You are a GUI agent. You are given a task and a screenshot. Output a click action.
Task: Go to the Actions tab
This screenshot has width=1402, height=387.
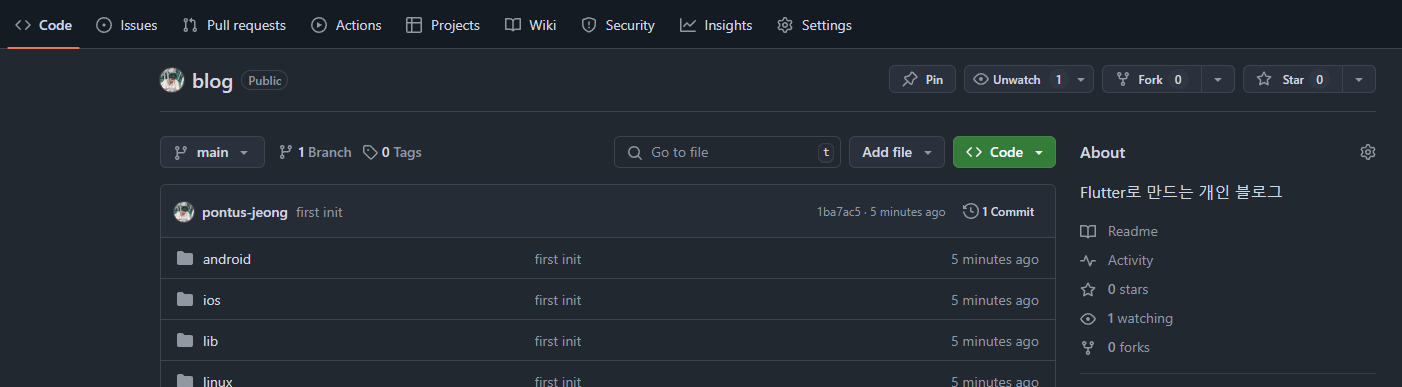pyautogui.click(x=346, y=25)
